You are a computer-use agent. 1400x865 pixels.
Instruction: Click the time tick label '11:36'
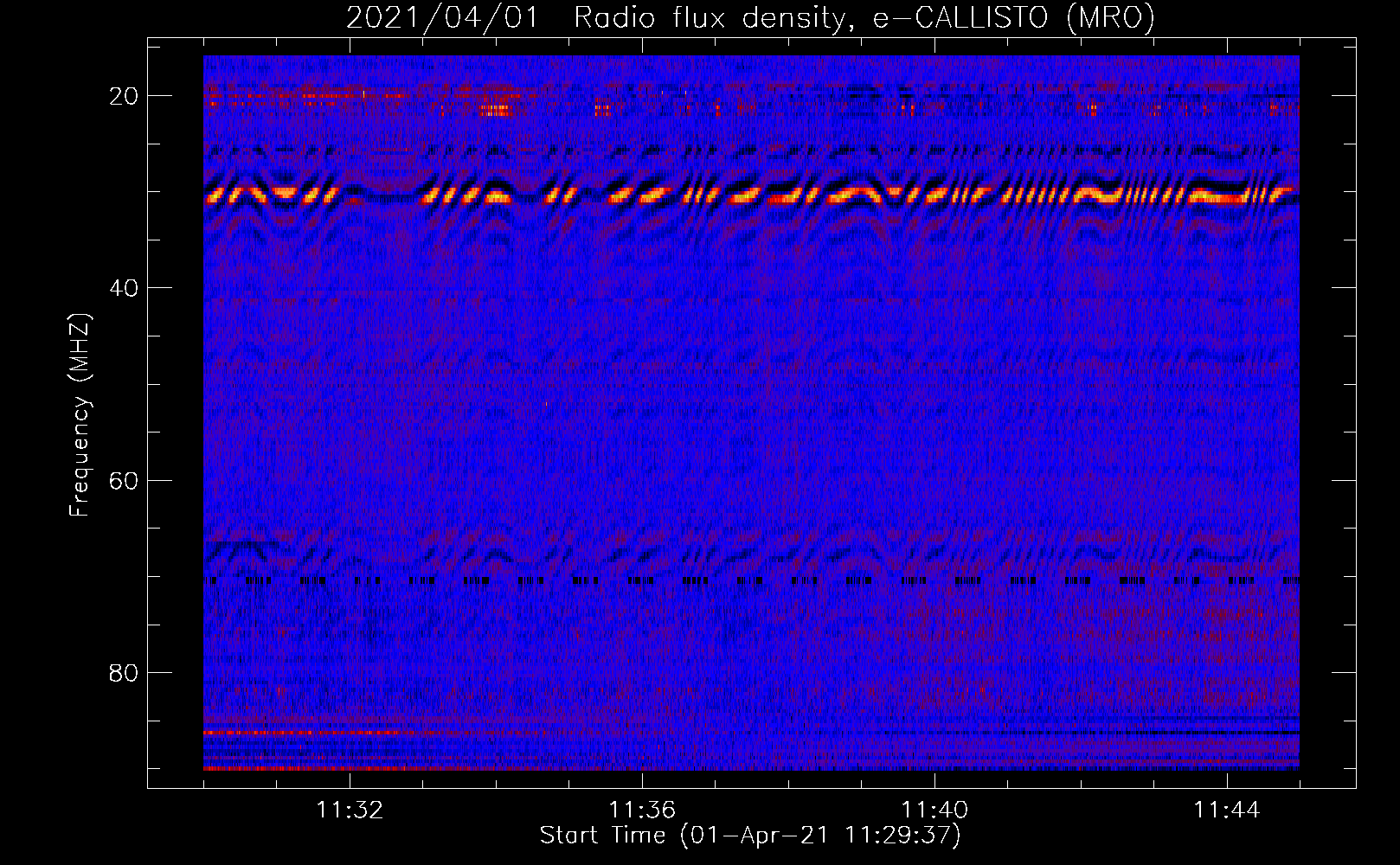[642, 811]
